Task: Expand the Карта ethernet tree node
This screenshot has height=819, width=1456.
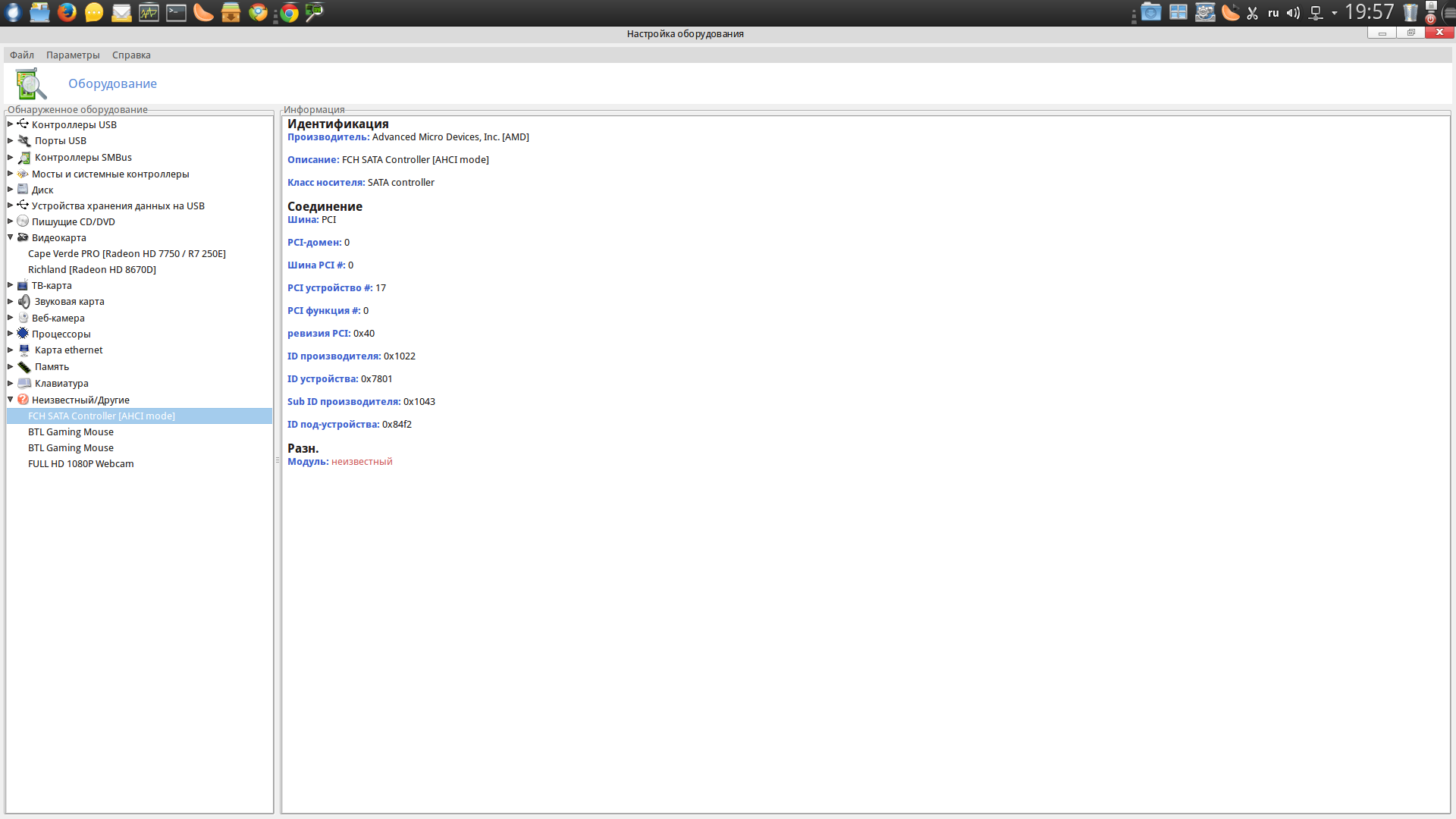Action: point(11,350)
